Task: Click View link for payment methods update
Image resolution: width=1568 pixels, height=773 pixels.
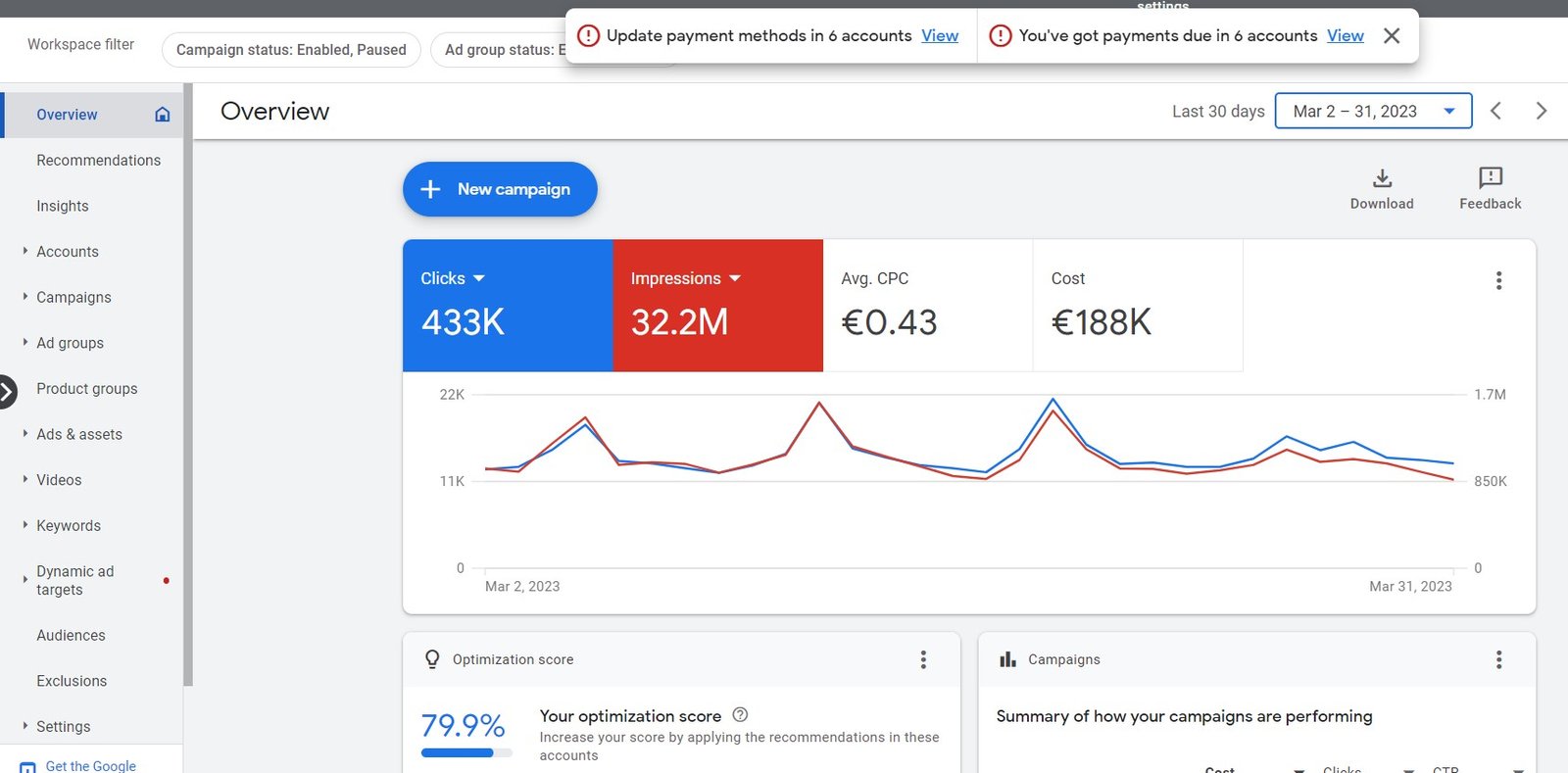Action: (x=940, y=36)
